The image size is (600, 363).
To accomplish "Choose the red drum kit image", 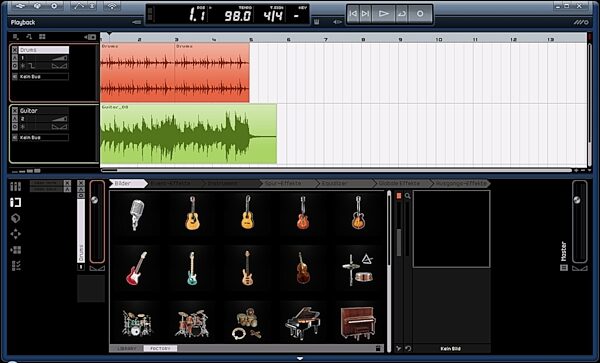I will coord(192,324).
